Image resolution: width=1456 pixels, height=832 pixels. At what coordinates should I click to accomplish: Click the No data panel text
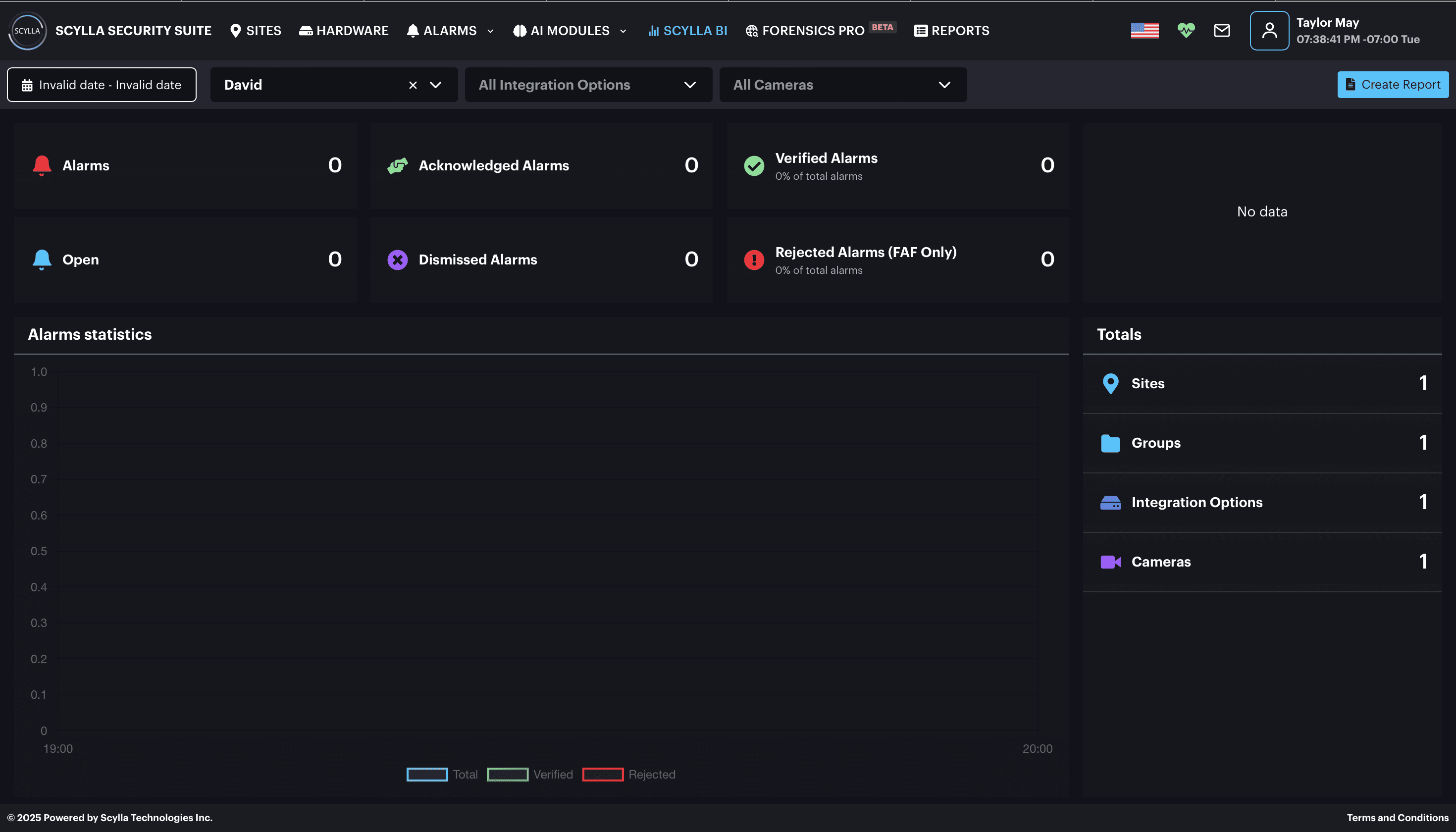[x=1262, y=212]
